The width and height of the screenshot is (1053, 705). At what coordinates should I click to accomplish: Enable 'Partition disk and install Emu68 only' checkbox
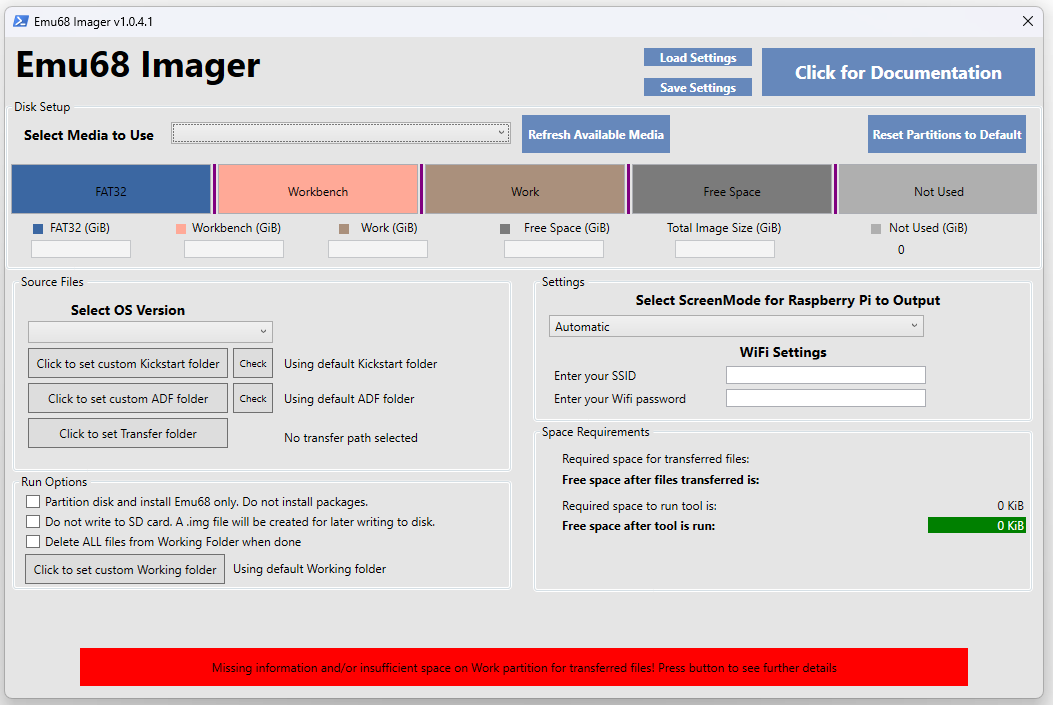(x=33, y=502)
